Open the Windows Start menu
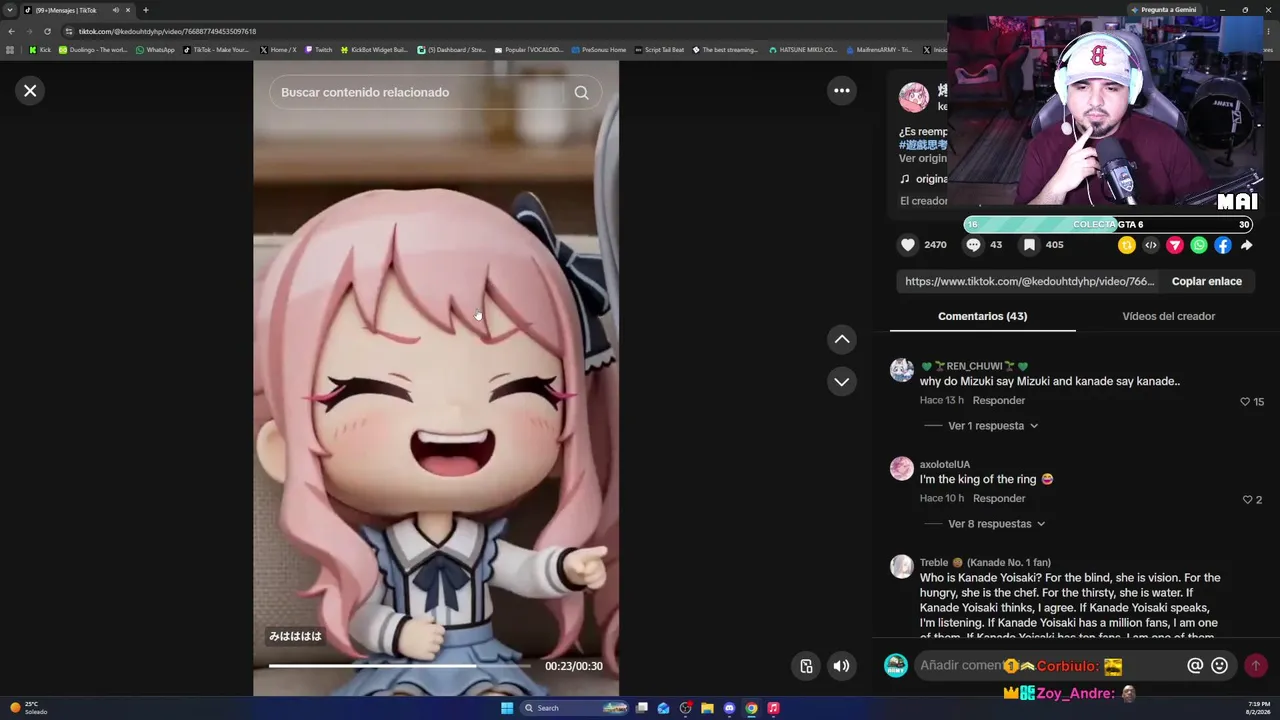 click(x=507, y=708)
